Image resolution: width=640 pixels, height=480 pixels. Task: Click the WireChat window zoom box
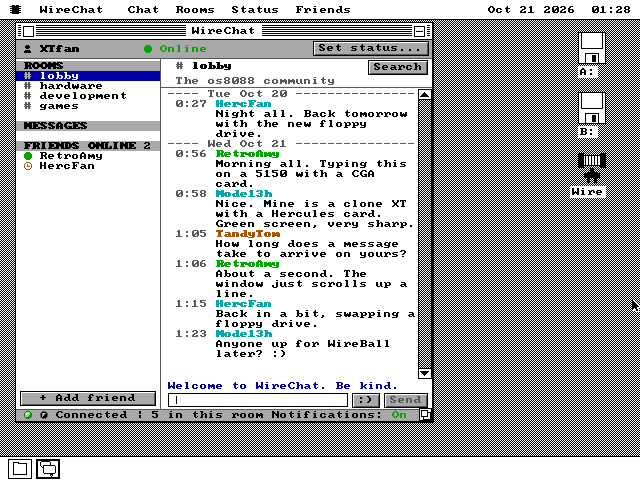point(419,31)
